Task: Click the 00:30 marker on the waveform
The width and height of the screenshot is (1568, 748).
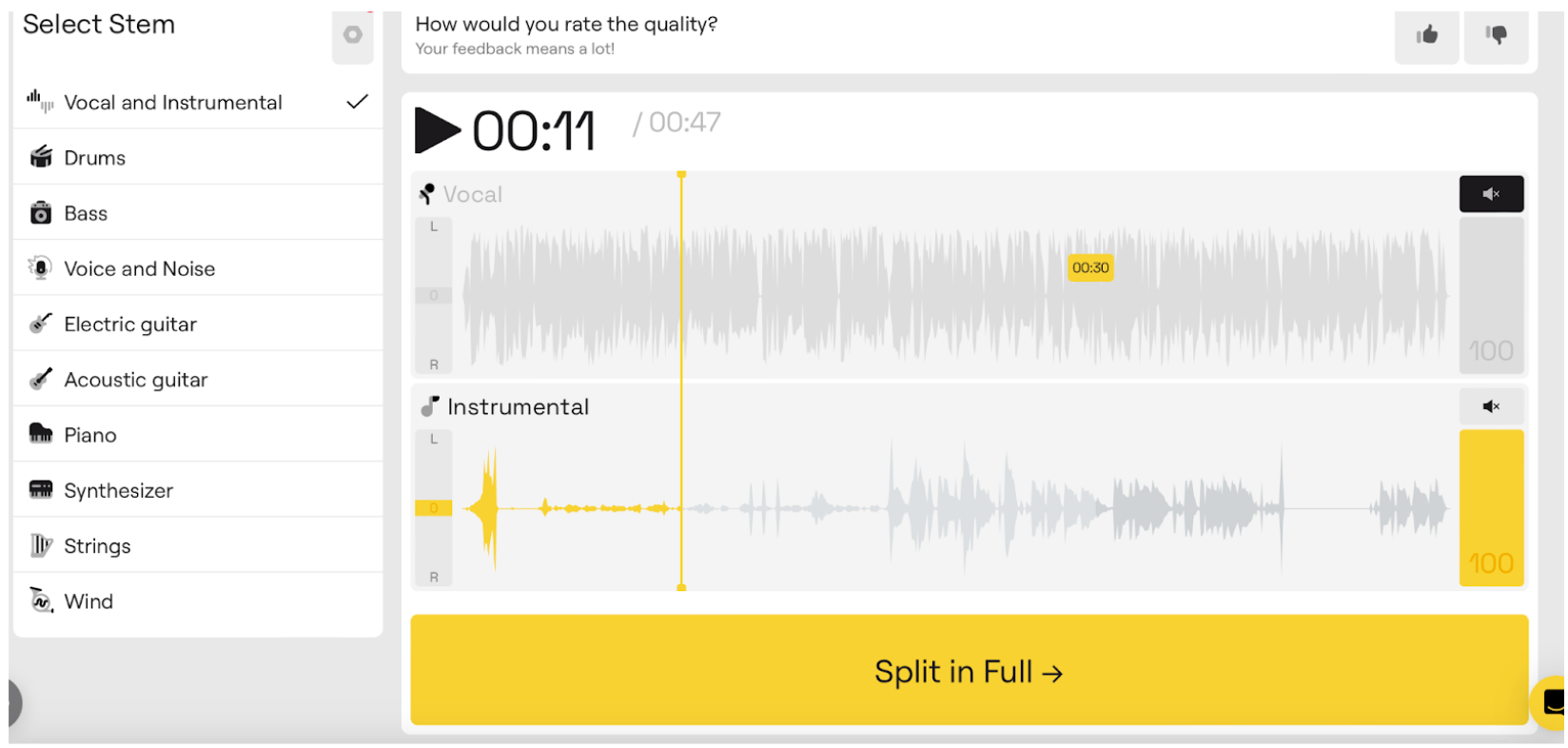Action: pyautogui.click(x=1090, y=268)
